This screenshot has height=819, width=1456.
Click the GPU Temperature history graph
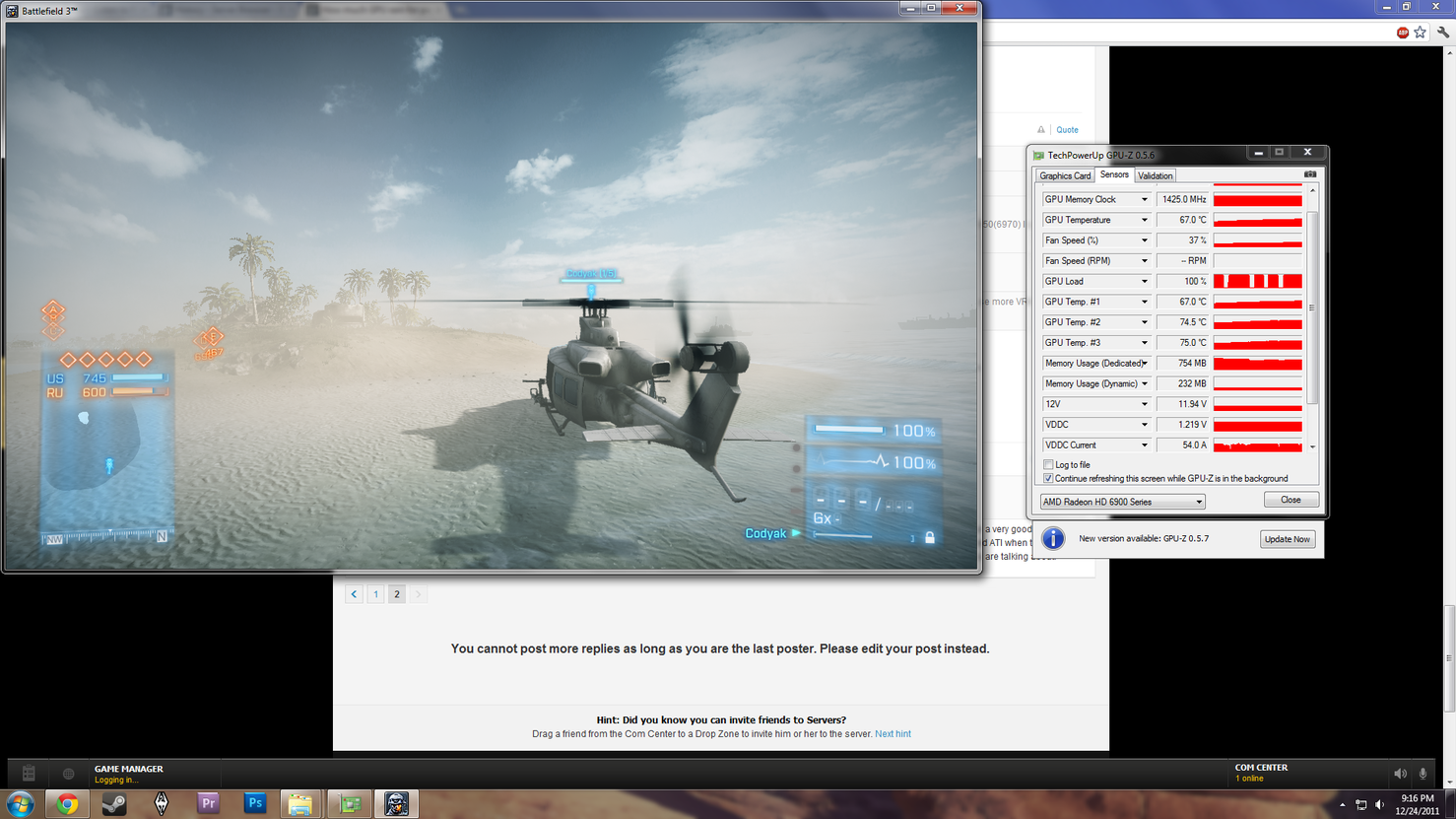[1258, 221]
